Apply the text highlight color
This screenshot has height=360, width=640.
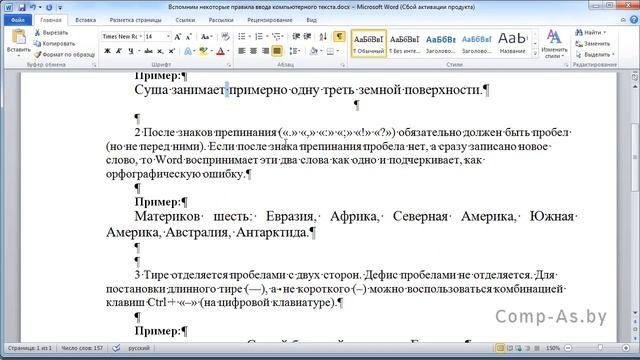click(203, 51)
